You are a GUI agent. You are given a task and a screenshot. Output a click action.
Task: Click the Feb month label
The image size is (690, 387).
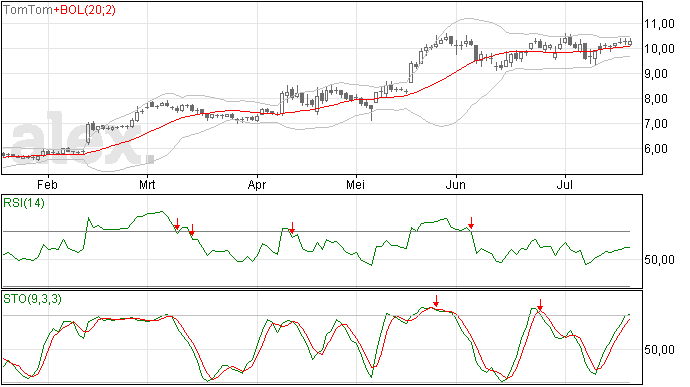tap(47, 184)
